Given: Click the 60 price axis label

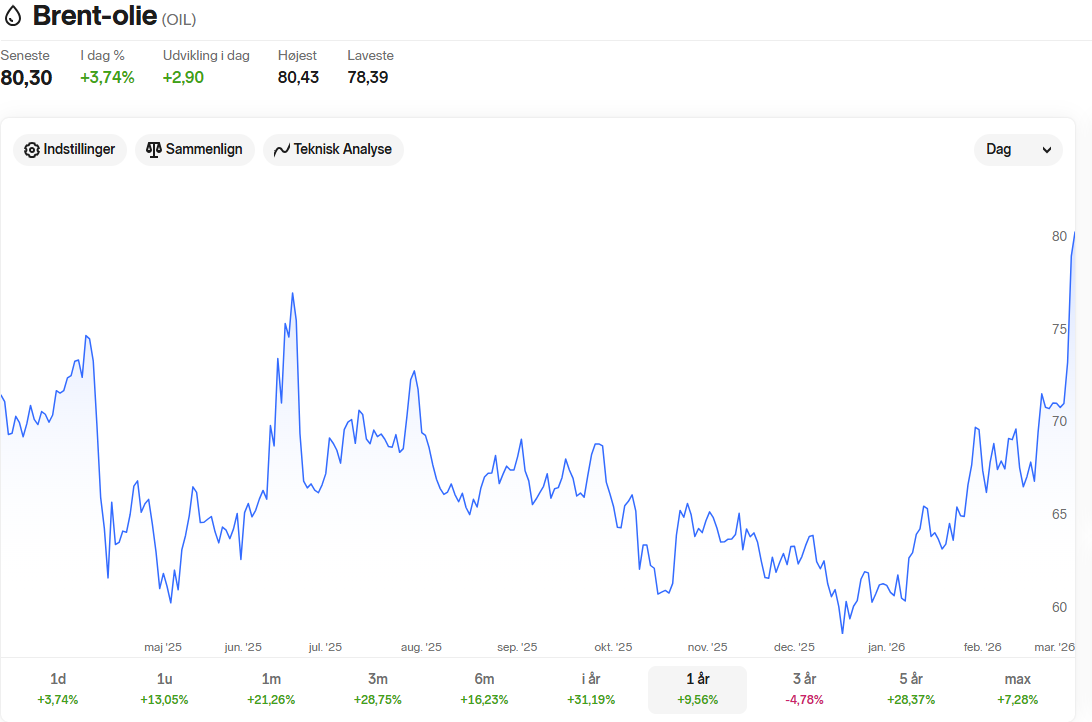Looking at the screenshot, I should click(1059, 607).
